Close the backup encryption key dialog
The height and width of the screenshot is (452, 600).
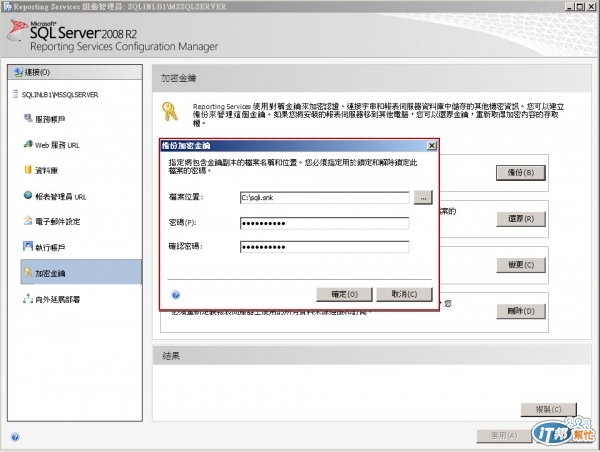click(x=432, y=145)
